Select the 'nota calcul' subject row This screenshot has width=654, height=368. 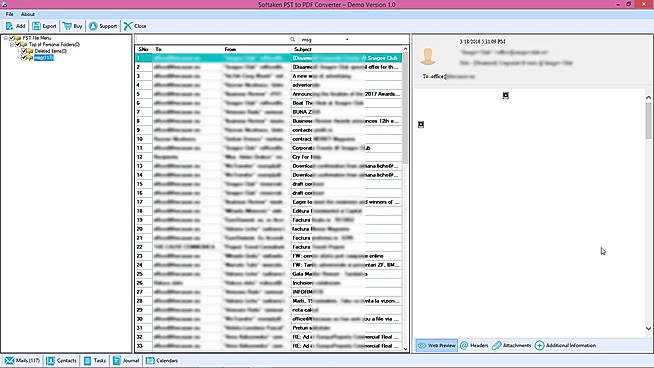269,310
